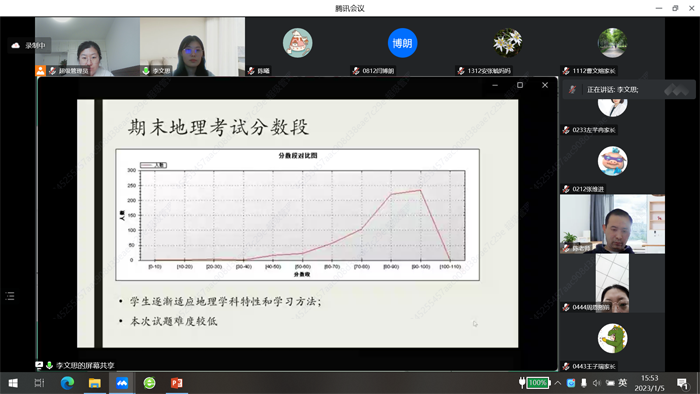Switch the 英 input method indicator
Viewport: 700px width, 394px height.
click(x=622, y=383)
